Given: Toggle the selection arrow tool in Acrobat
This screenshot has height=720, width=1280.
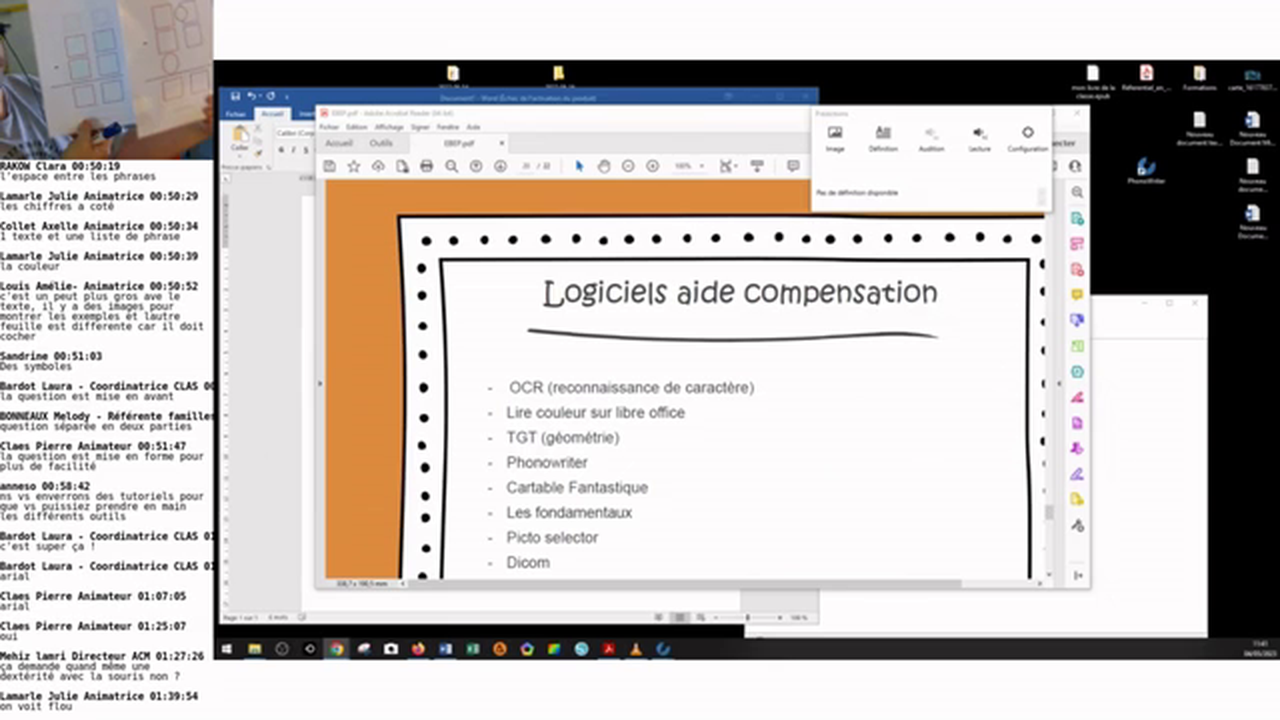Looking at the screenshot, I should (x=578, y=166).
